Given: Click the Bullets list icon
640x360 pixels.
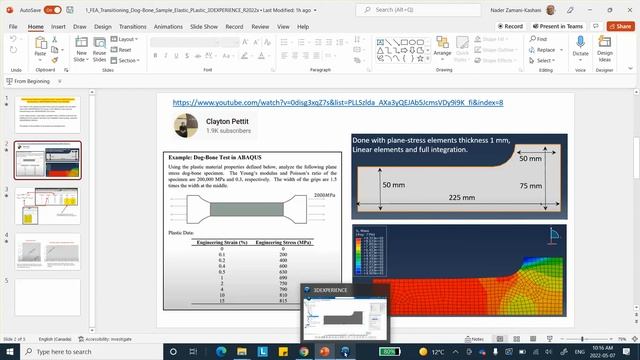Looking at the screenshot, I should [284, 42].
